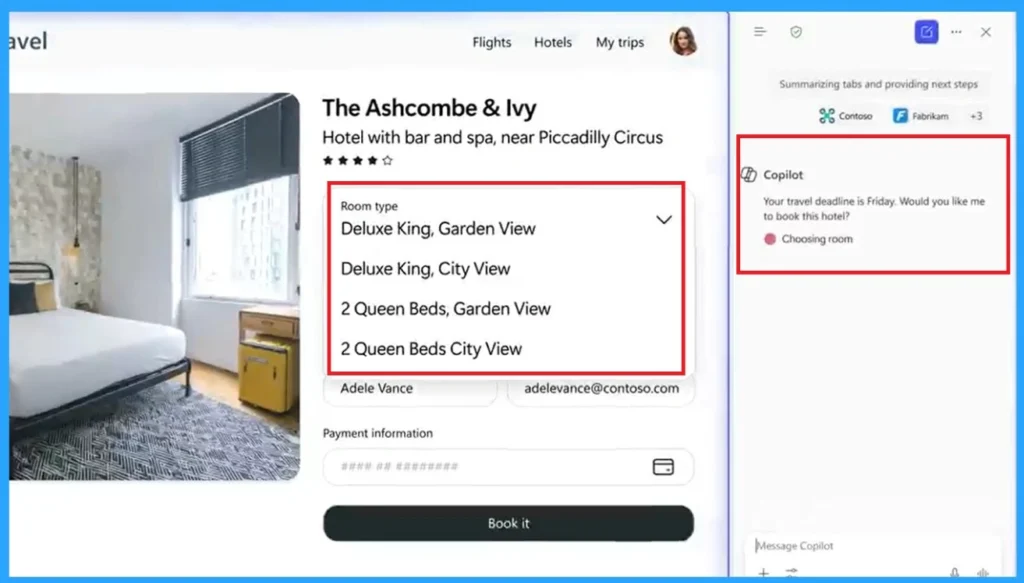The image size is (1024, 583).
Task: Switch to the Hotels tab
Action: (x=553, y=42)
